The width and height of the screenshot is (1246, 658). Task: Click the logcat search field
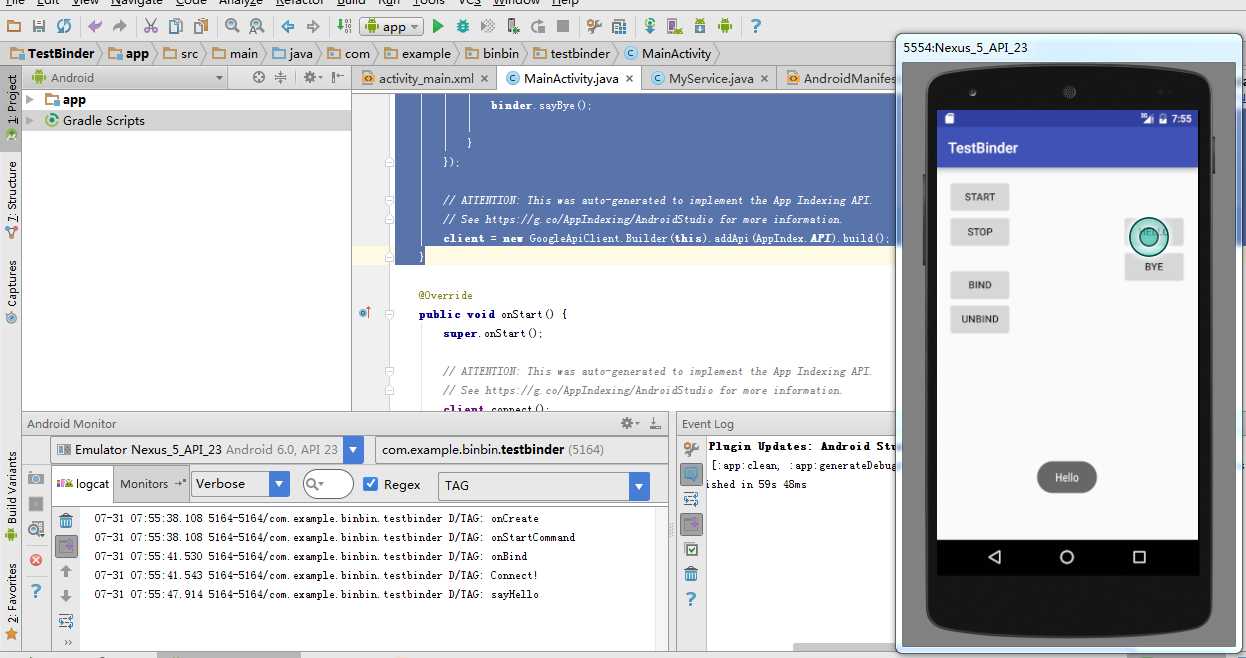[329, 484]
